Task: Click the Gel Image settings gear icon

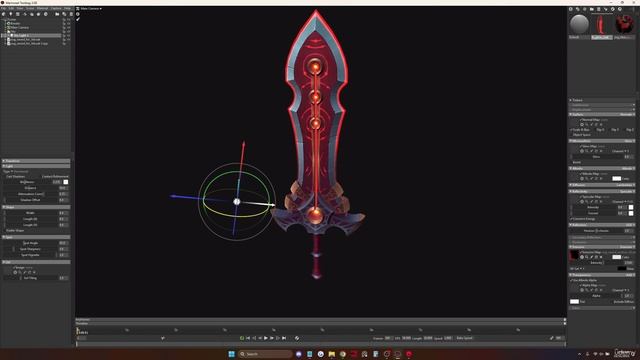Action: click(x=15, y=272)
